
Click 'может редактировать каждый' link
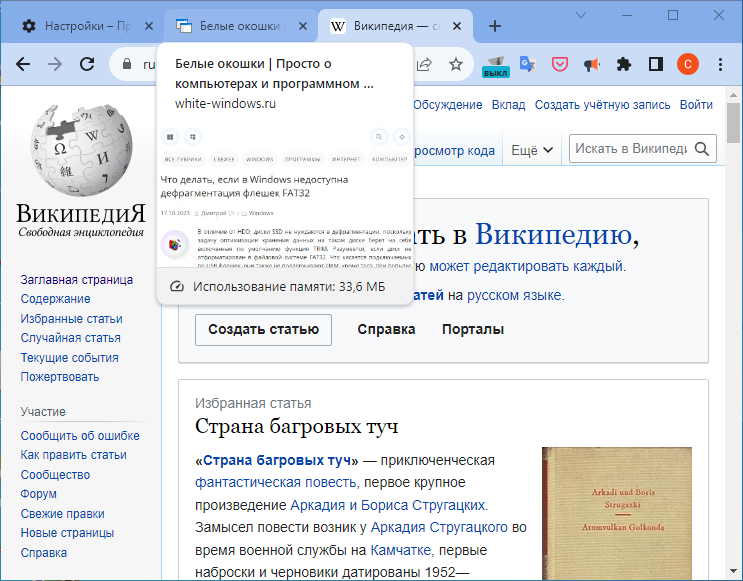(526, 266)
